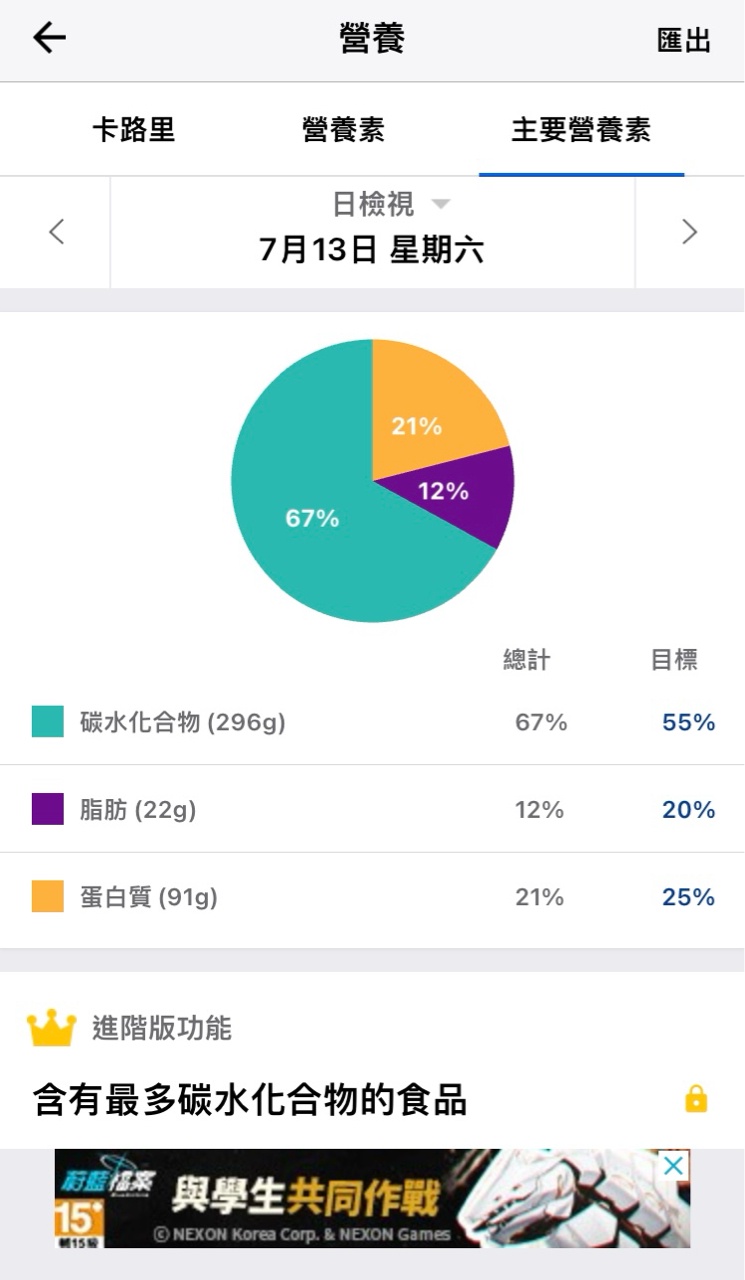Select the 主要營養素 tab

(581, 129)
